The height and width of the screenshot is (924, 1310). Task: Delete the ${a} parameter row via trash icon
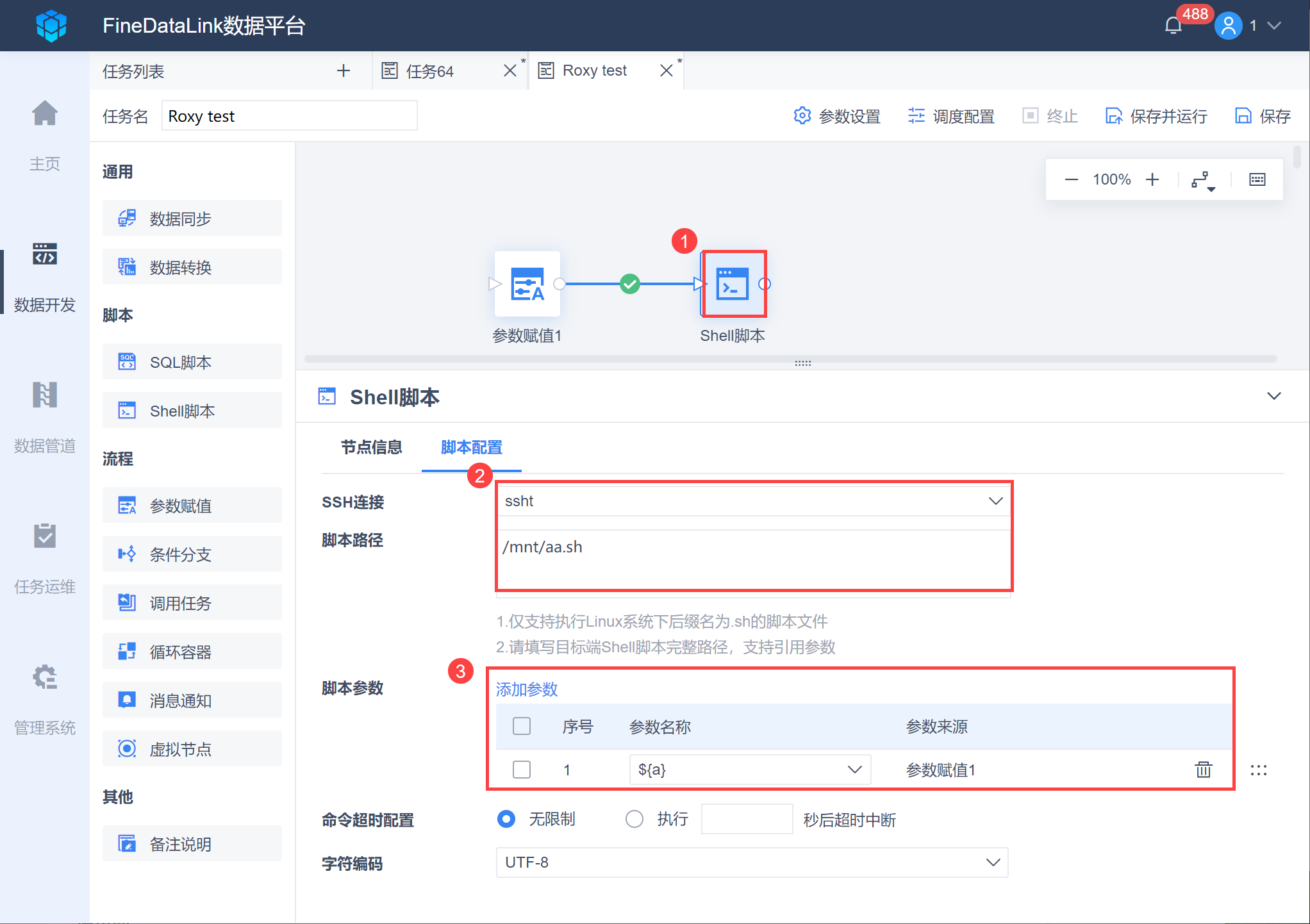coord(1203,769)
